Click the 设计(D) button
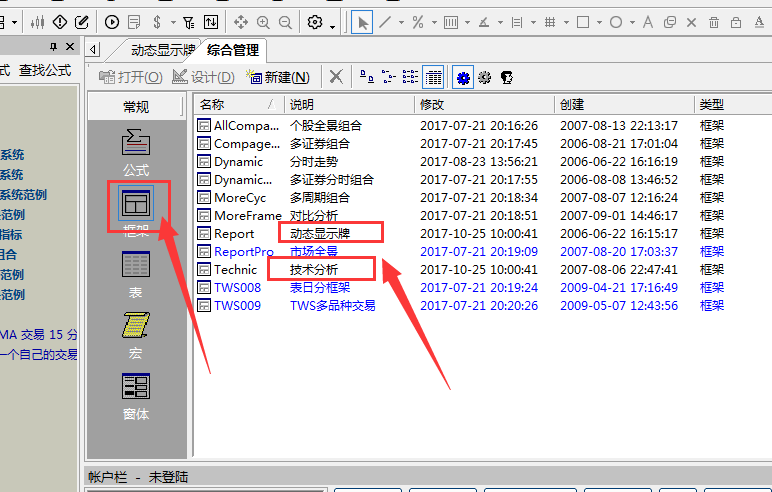Screen dimensions: 772x492 click(x=203, y=77)
